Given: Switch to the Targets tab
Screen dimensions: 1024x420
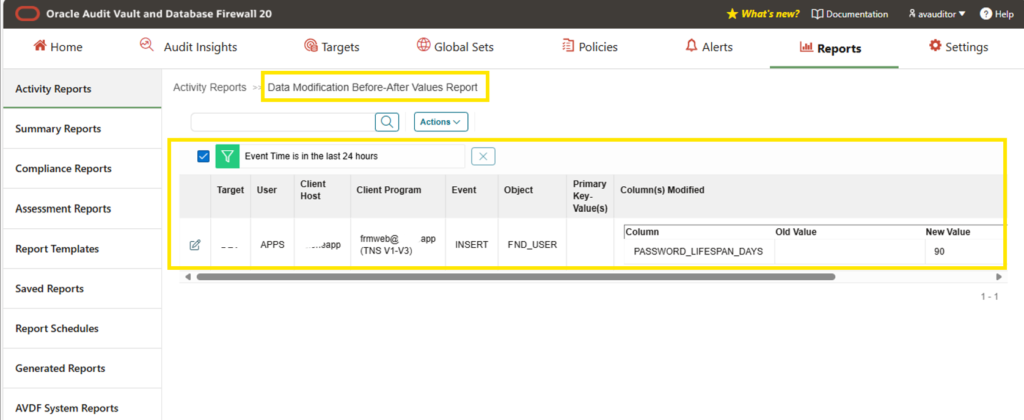Looking at the screenshot, I should (x=332, y=47).
